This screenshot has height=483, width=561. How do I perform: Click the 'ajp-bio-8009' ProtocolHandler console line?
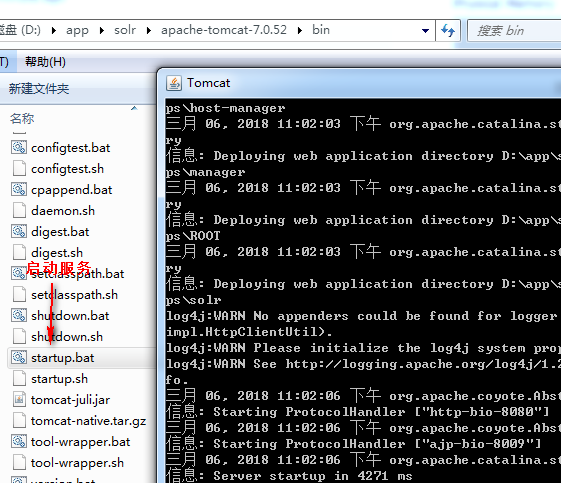click(353, 444)
